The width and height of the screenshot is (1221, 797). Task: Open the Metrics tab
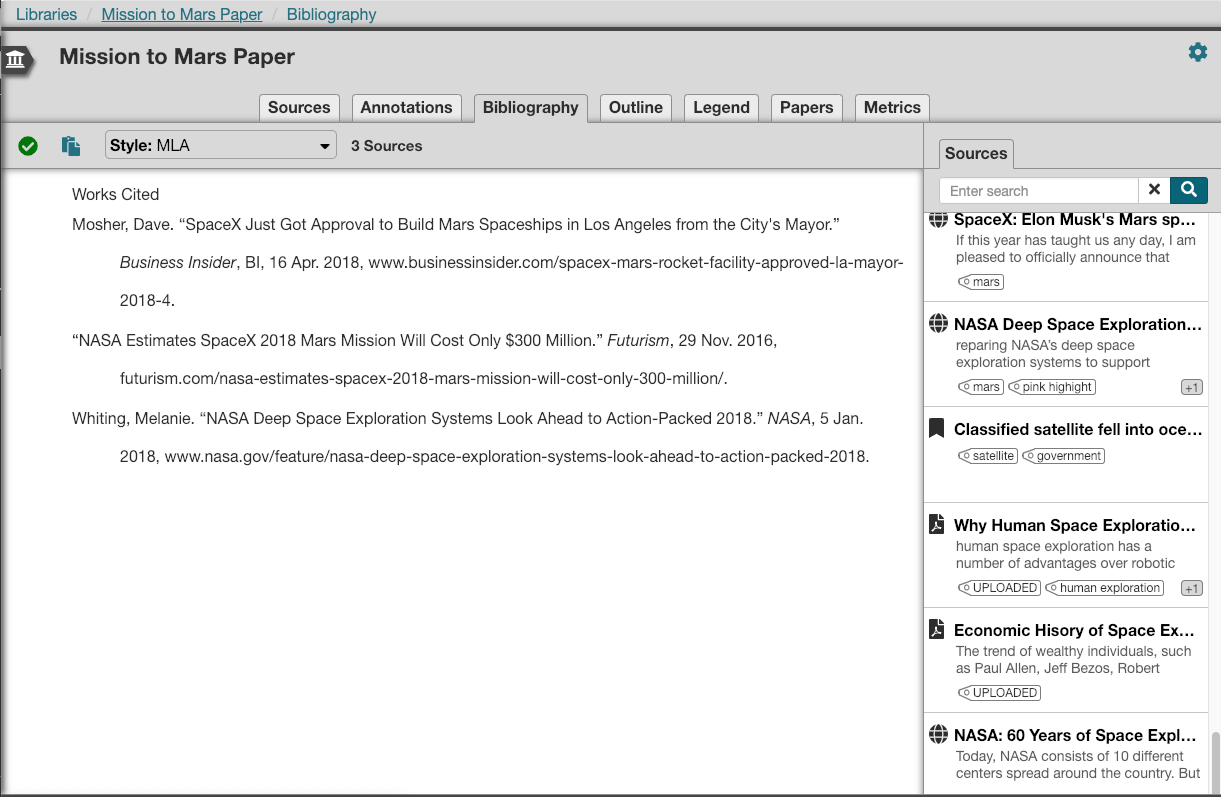pyautogui.click(x=892, y=108)
